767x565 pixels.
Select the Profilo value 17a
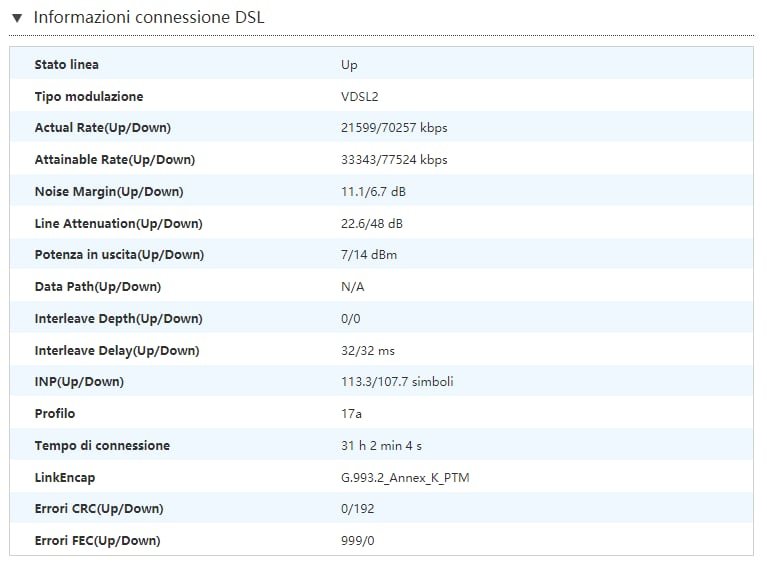click(x=351, y=414)
